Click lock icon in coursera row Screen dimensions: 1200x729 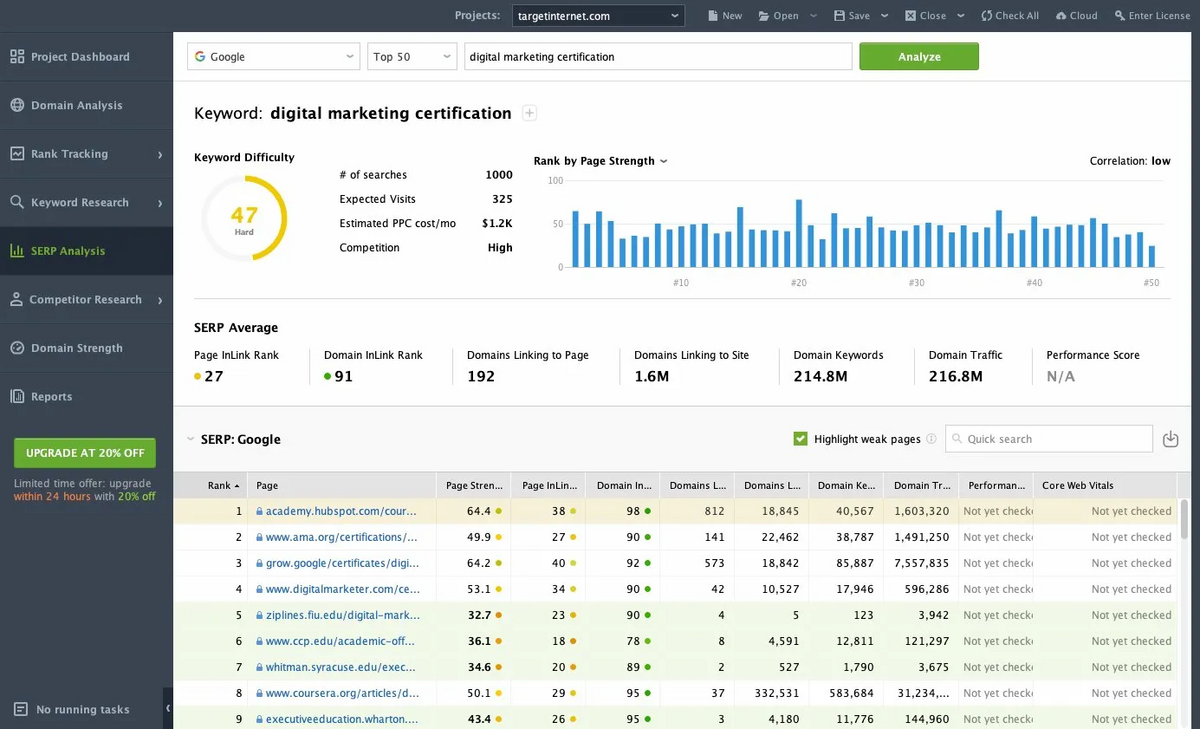[x=259, y=693]
